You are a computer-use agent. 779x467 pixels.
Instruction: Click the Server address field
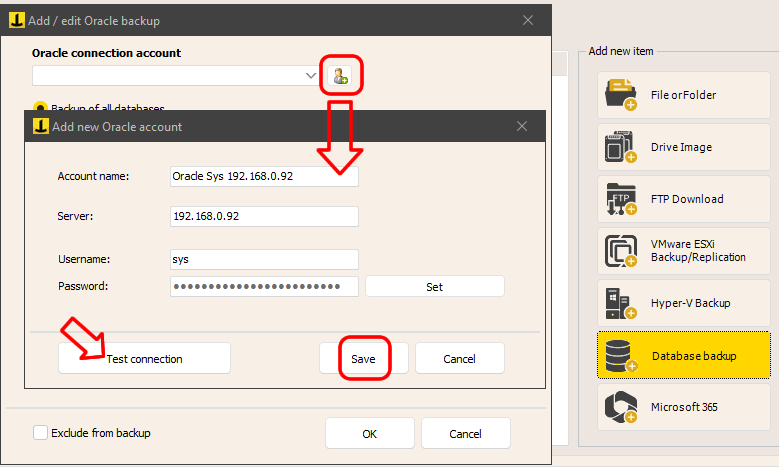tap(264, 216)
